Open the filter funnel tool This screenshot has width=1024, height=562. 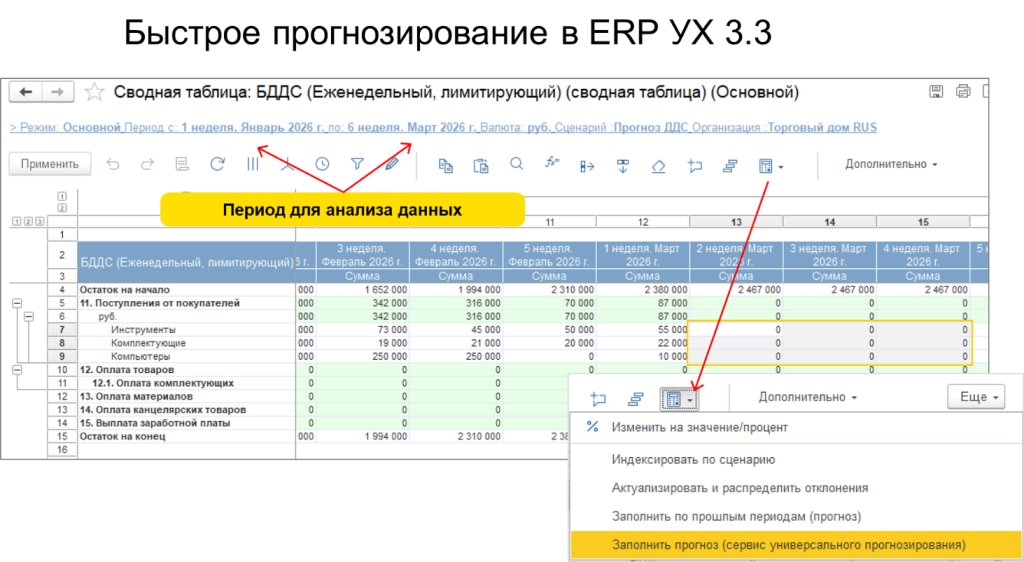(x=357, y=164)
